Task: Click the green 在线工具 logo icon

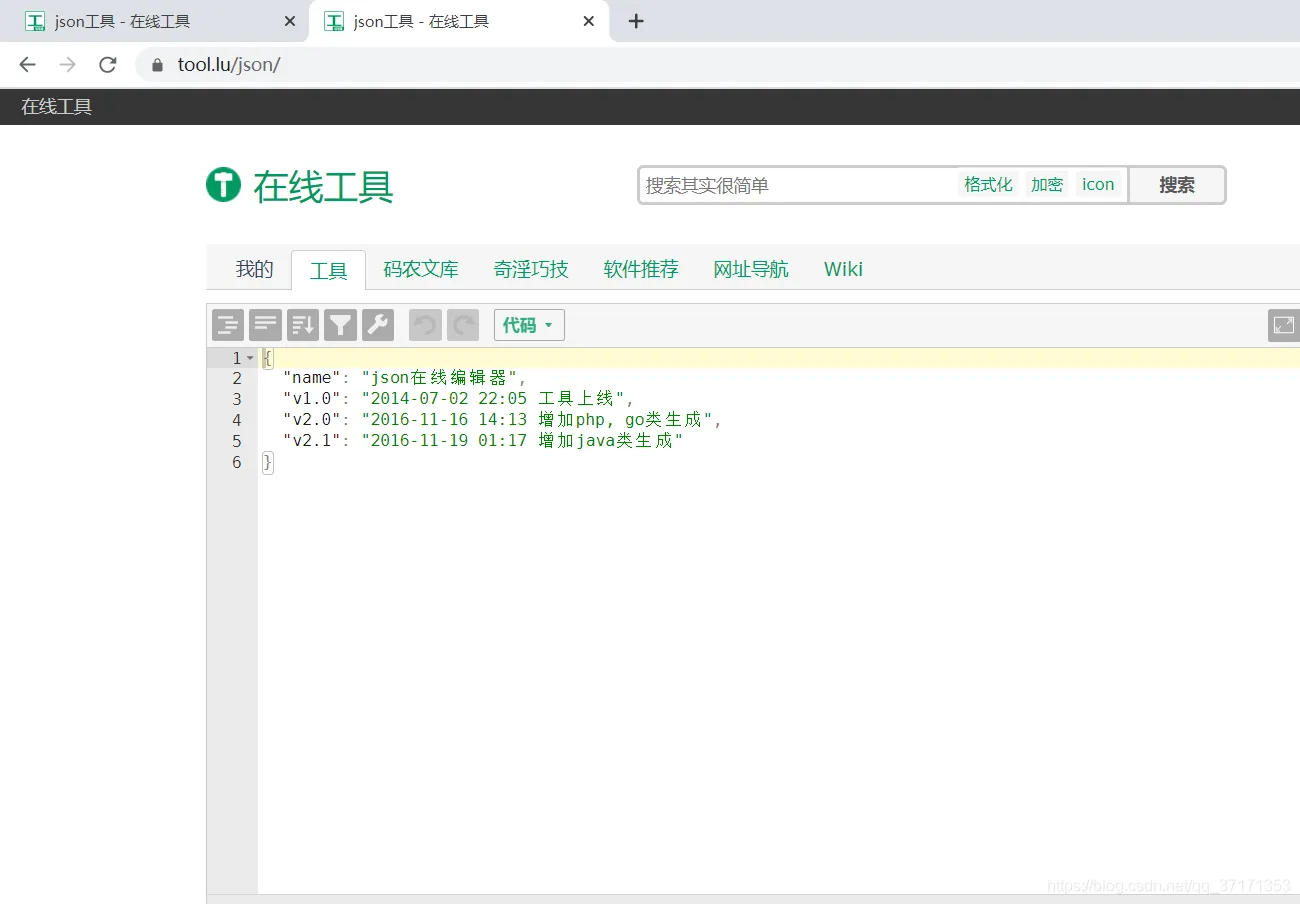Action: (x=223, y=185)
